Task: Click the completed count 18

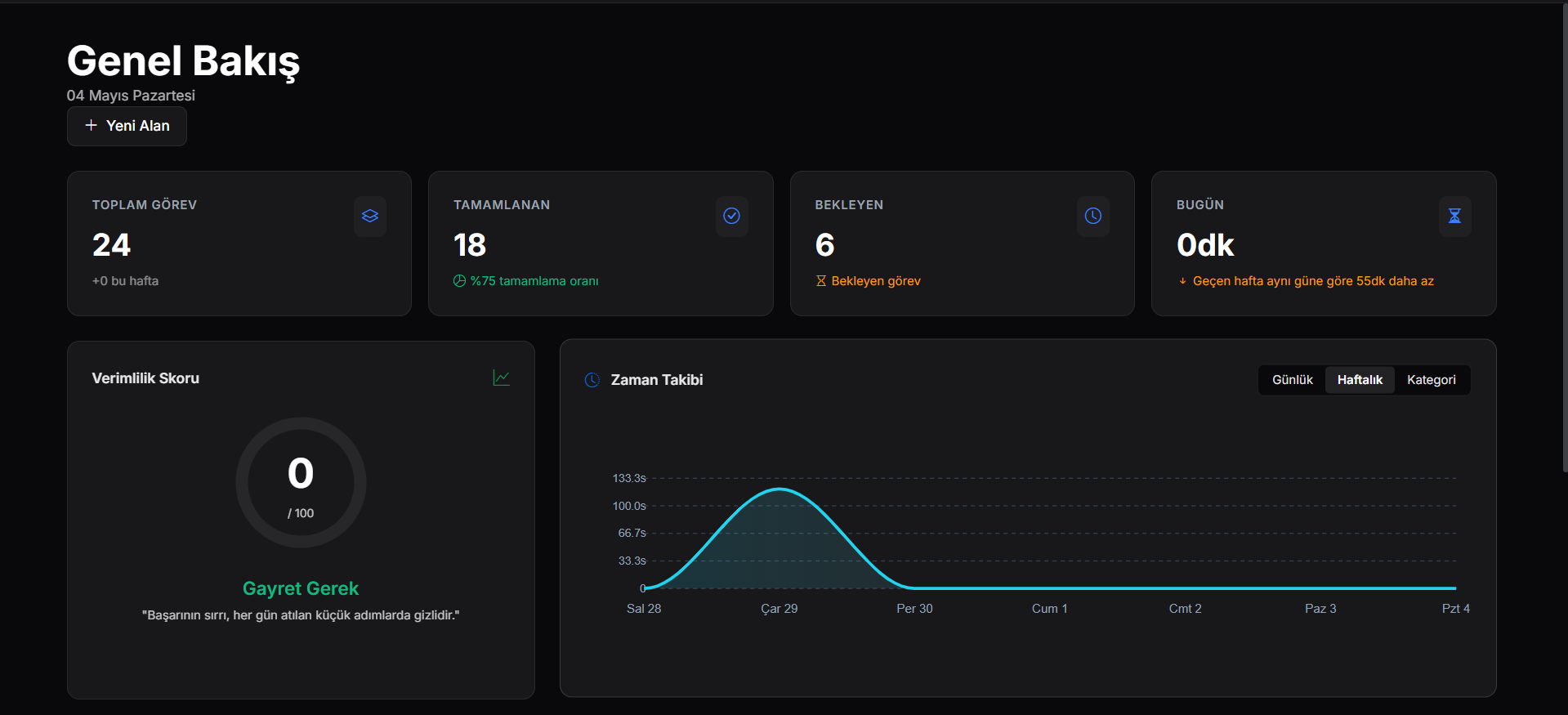Action: tap(470, 245)
